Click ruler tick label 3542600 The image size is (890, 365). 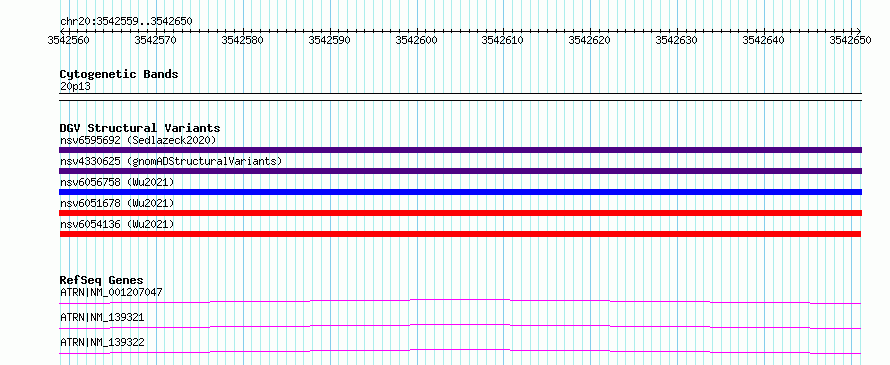[x=417, y=40]
